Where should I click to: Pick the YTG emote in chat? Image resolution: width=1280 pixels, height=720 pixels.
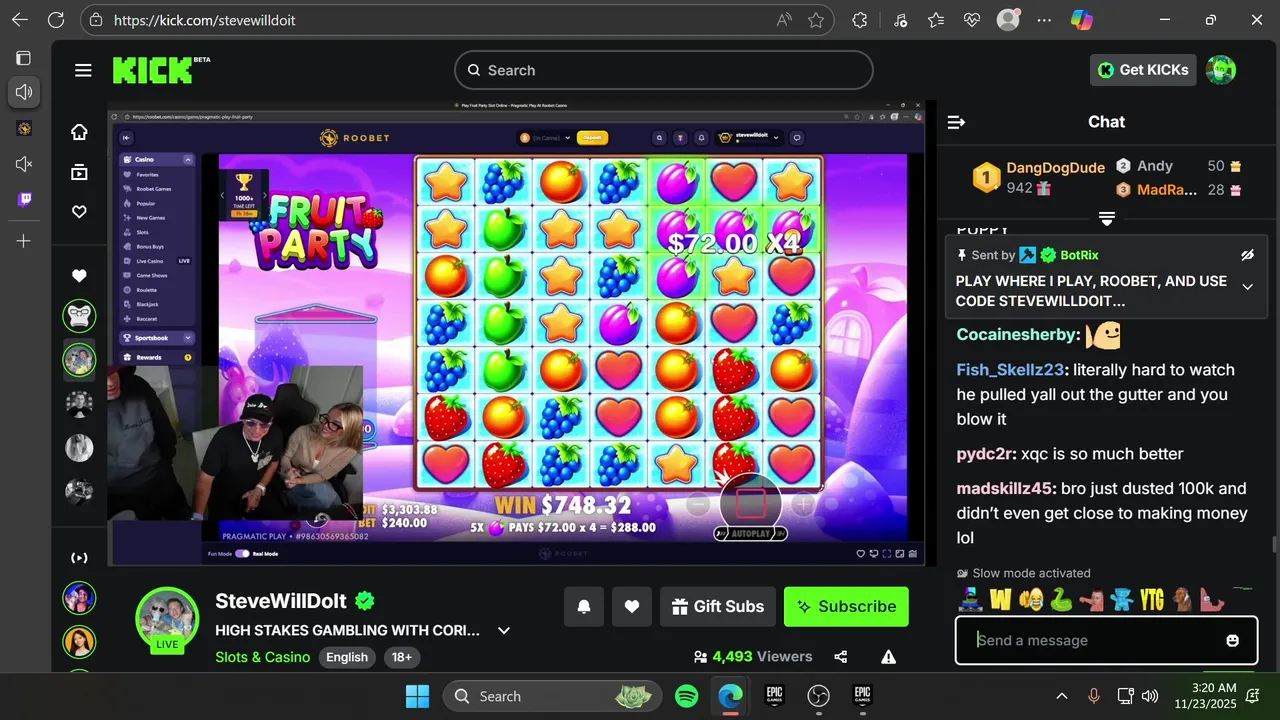[x=1152, y=600]
